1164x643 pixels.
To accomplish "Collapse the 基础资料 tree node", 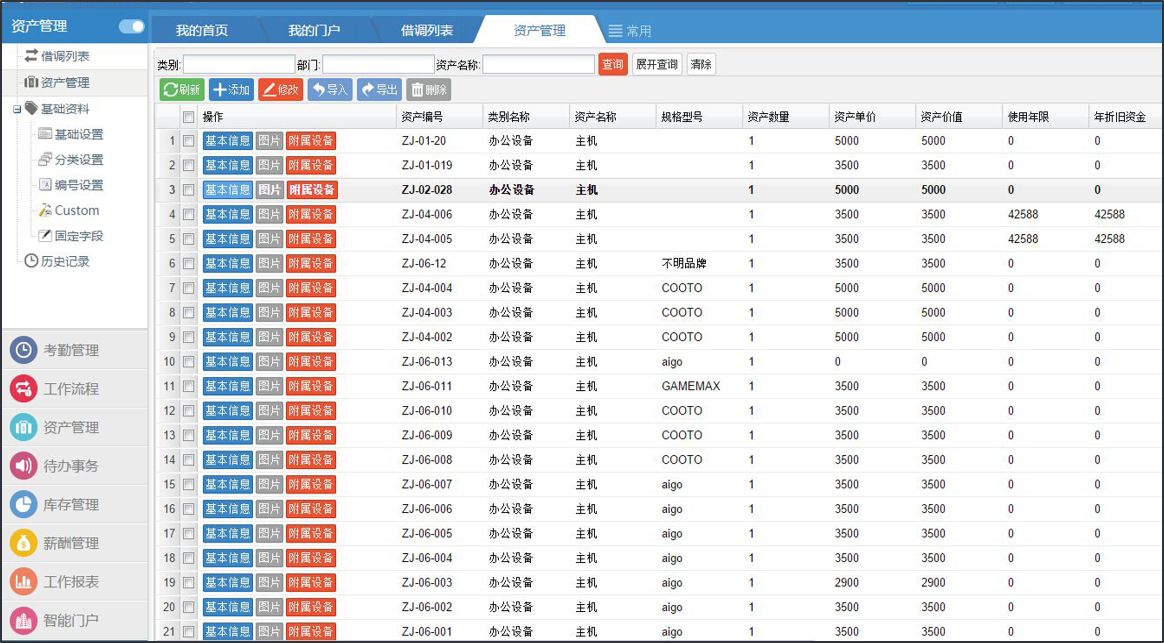I will [x=17, y=109].
